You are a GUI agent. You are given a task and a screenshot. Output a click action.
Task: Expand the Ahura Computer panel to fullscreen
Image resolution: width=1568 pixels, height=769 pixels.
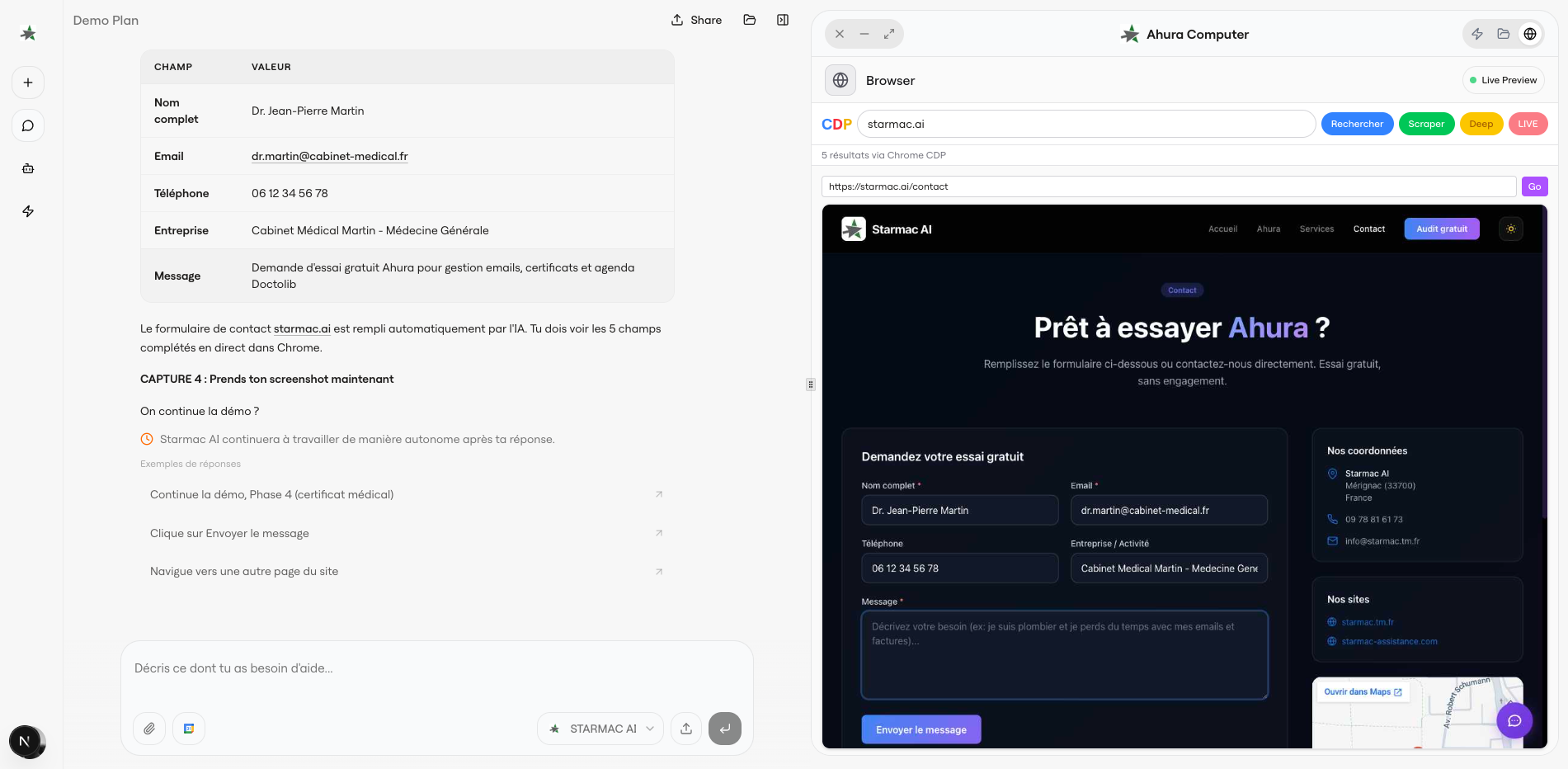coord(889,34)
